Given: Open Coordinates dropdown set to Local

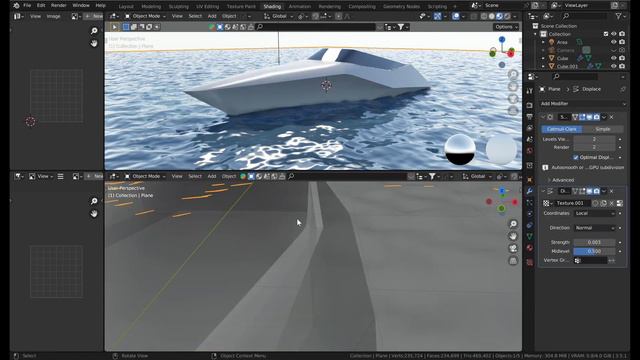Looking at the screenshot, I should point(594,213).
